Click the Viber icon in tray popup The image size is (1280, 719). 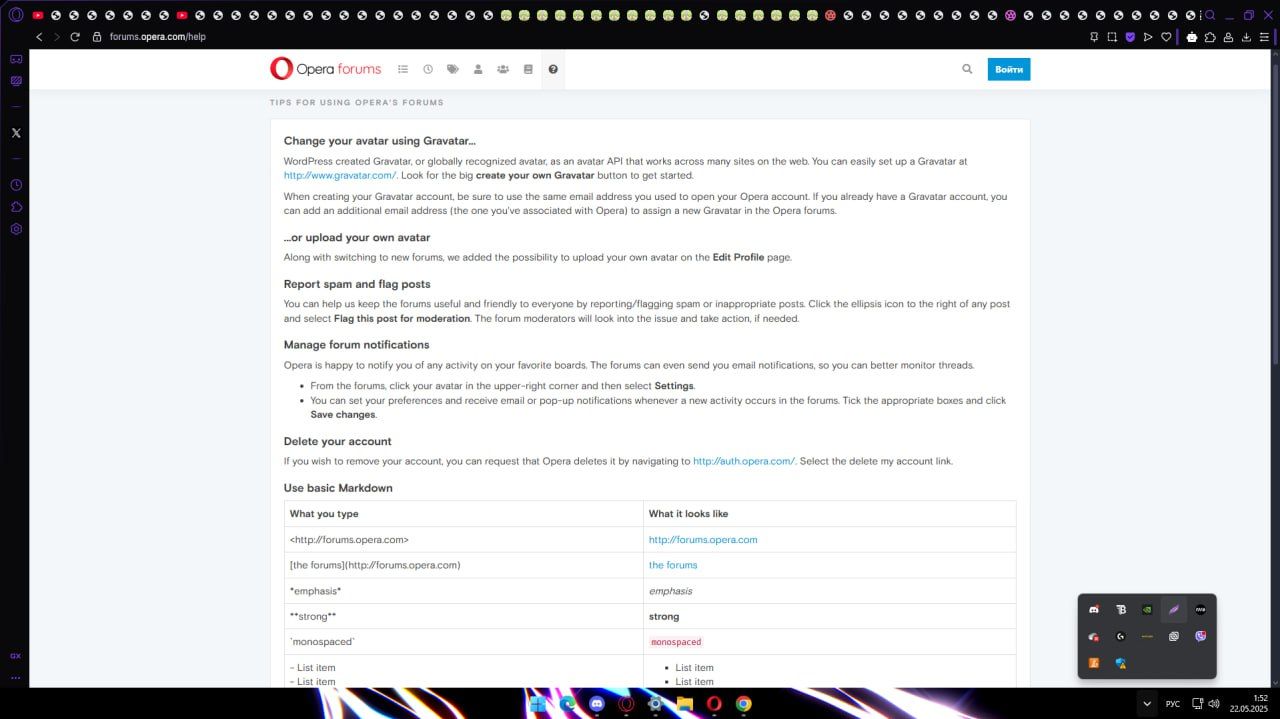click(1200, 636)
